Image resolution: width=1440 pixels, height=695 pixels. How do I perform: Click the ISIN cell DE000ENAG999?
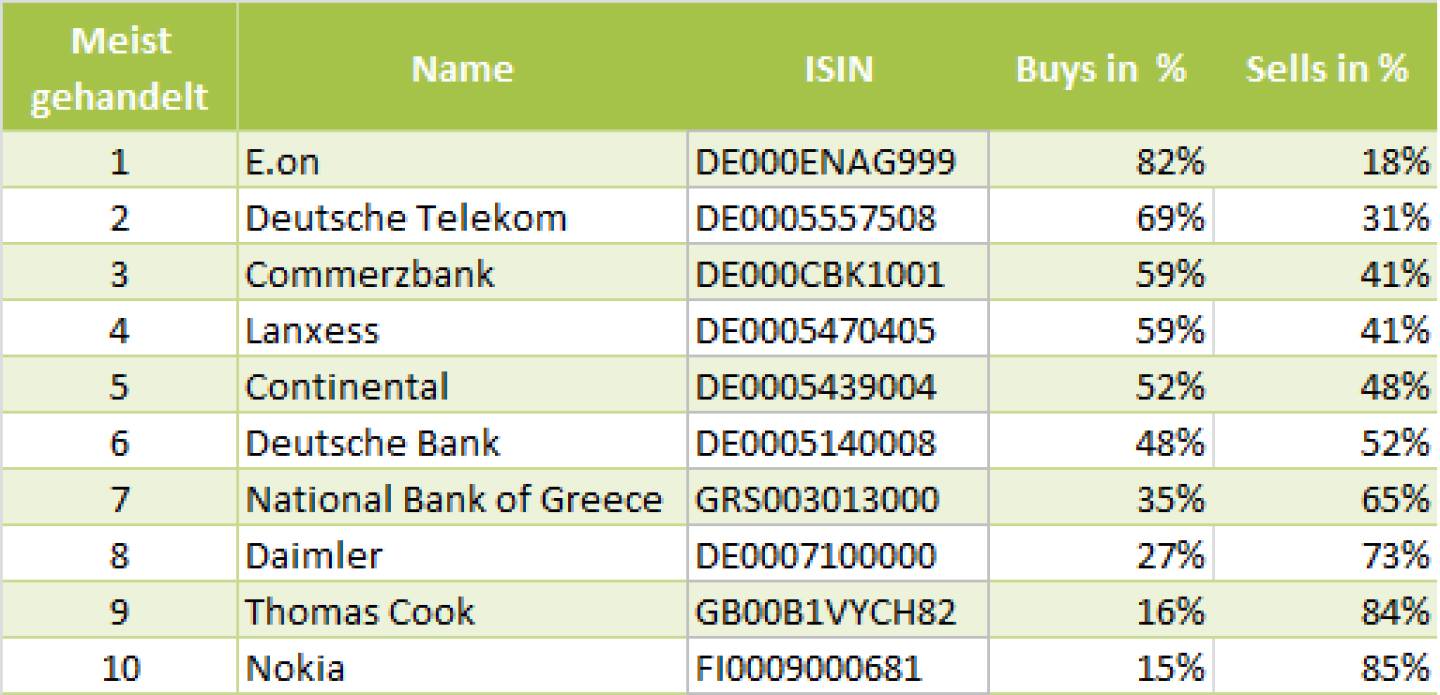(x=838, y=160)
